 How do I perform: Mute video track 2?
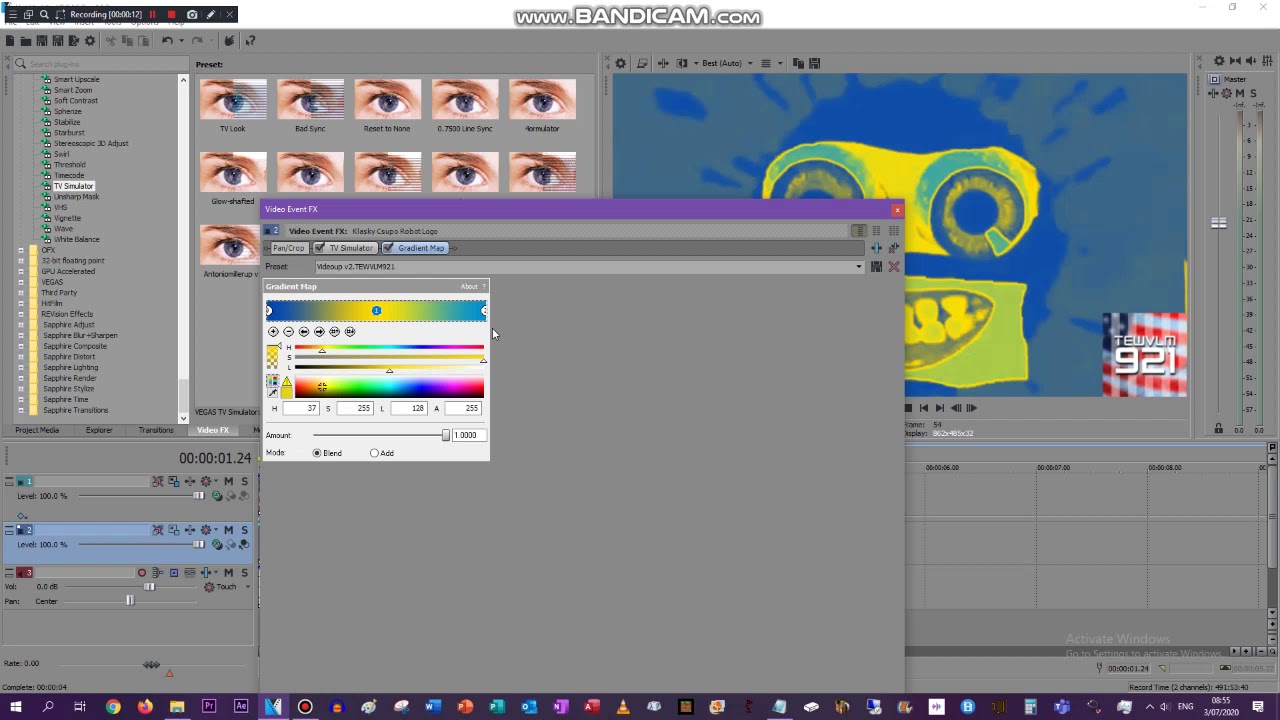[228, 530]
